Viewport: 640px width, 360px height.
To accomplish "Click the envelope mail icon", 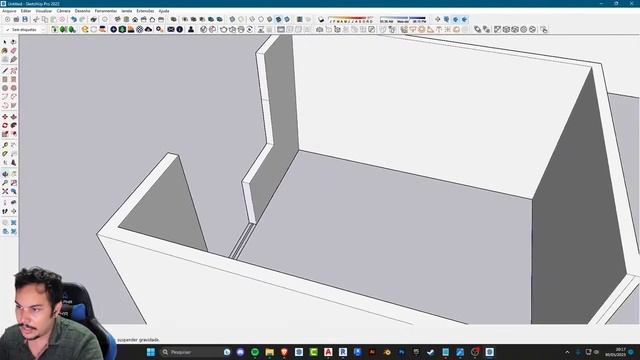I will coord(171,29).
